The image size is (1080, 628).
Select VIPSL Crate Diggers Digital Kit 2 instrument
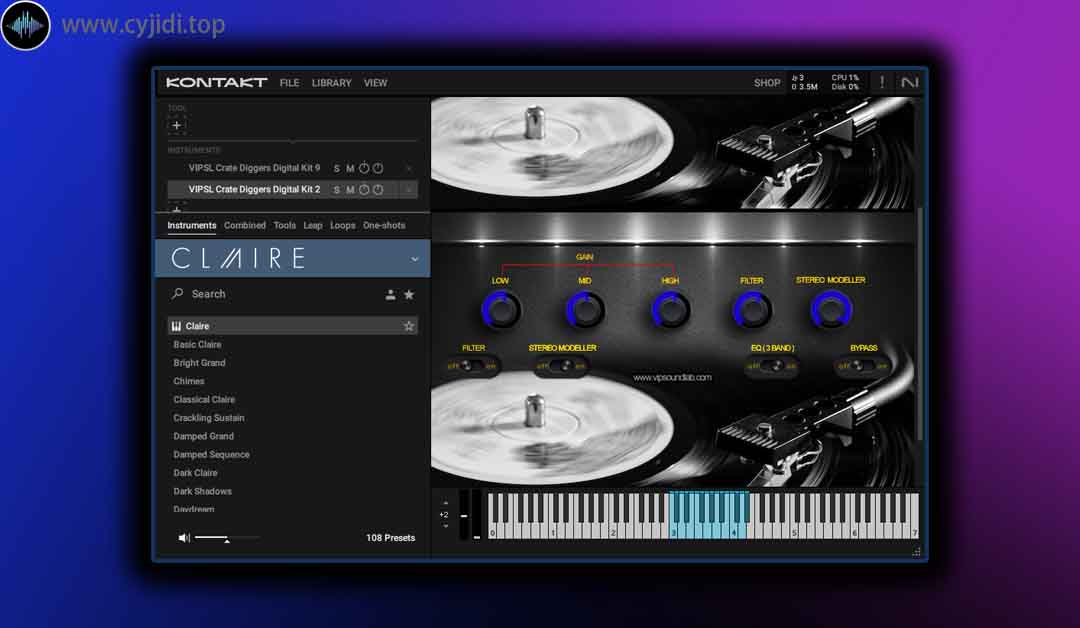tap(254, 189)
